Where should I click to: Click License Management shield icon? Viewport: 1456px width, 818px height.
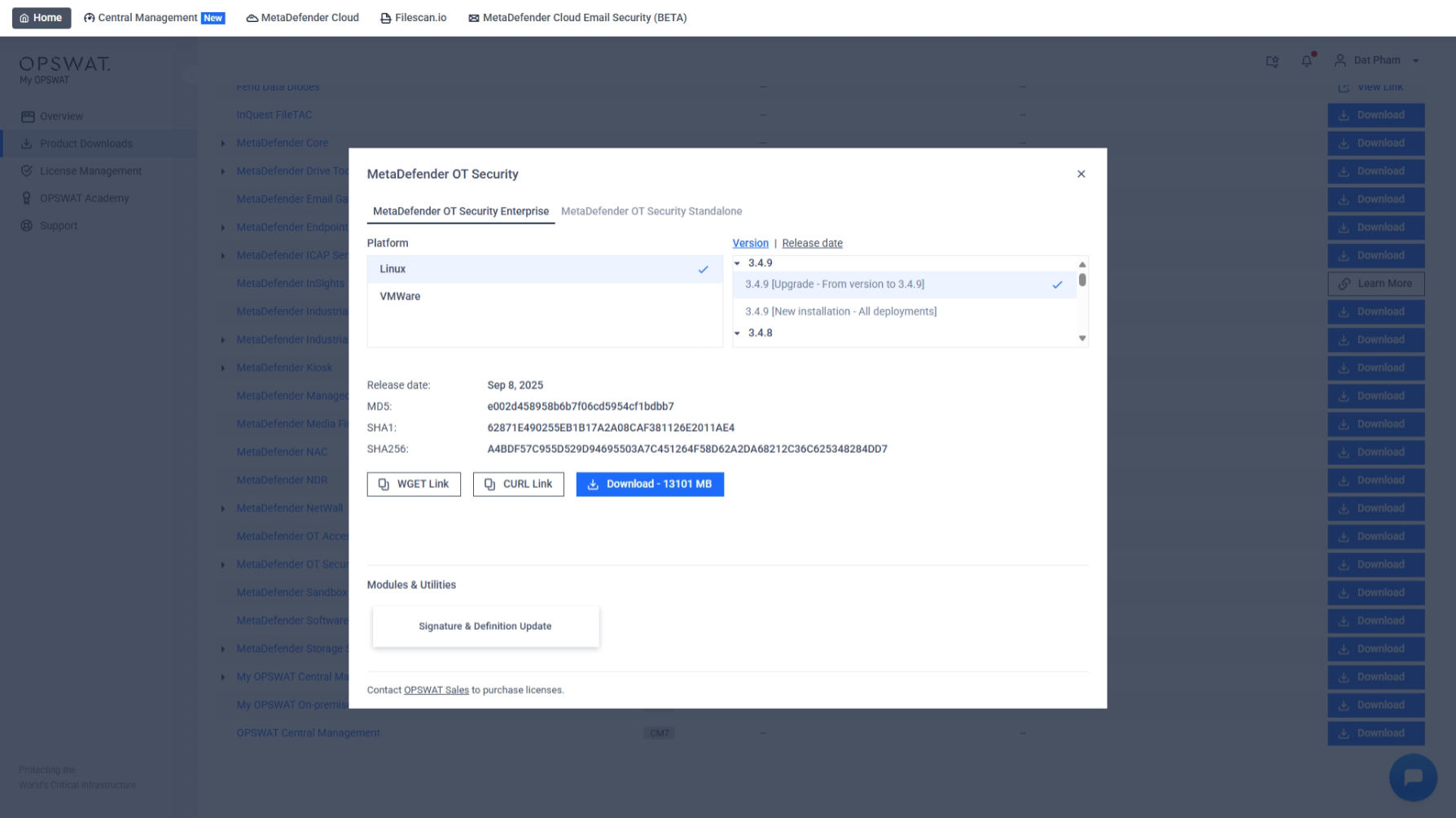tap(27, 171)
